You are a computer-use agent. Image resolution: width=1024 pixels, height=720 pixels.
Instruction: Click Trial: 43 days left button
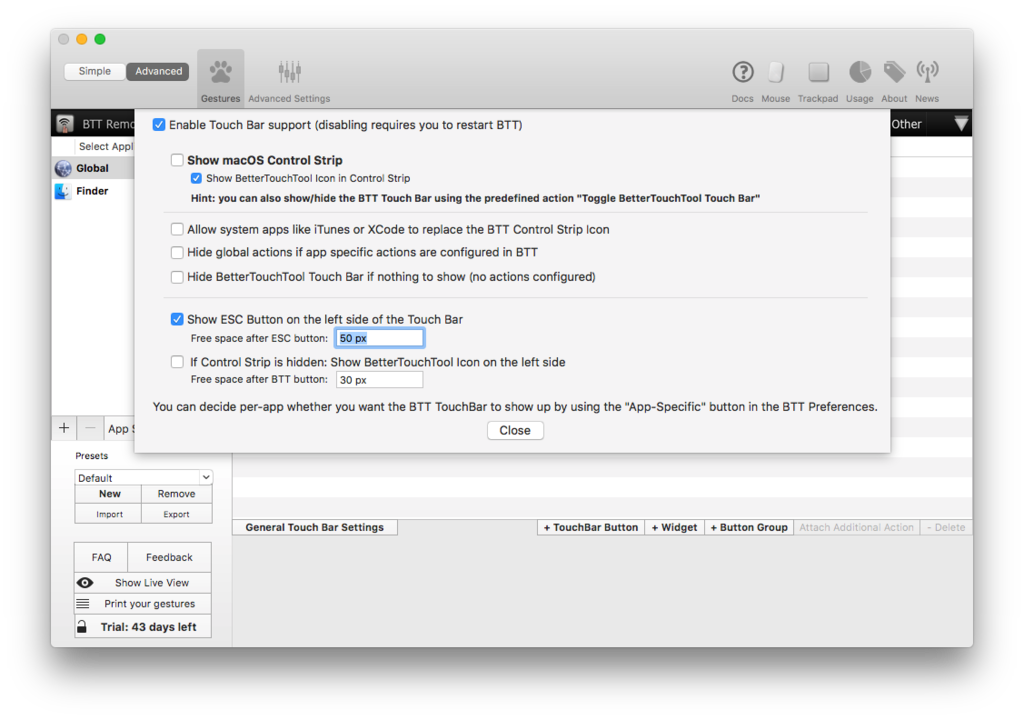[x=143, y=627]
